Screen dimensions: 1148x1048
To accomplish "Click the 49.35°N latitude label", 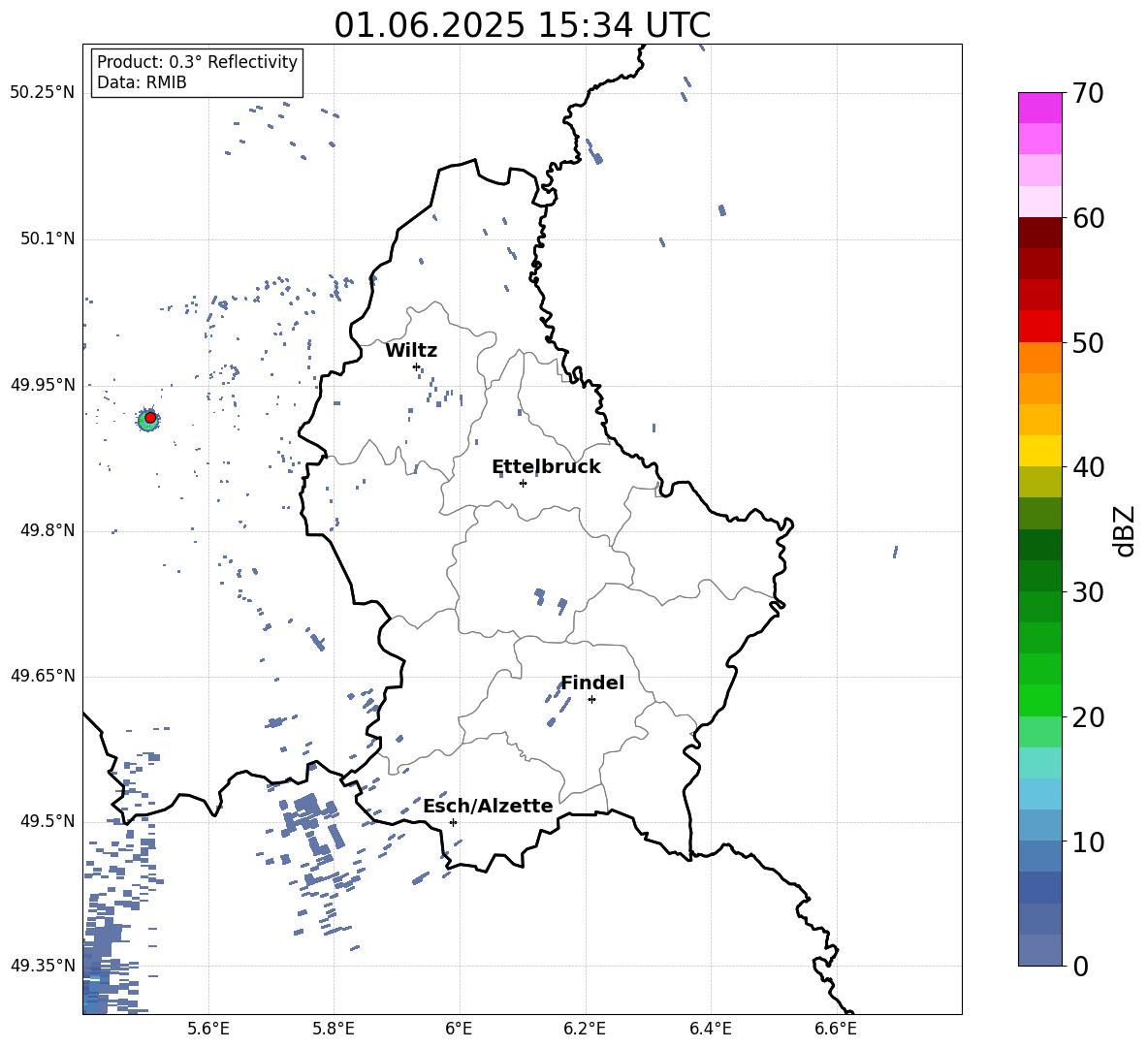I will pos(43,966).
